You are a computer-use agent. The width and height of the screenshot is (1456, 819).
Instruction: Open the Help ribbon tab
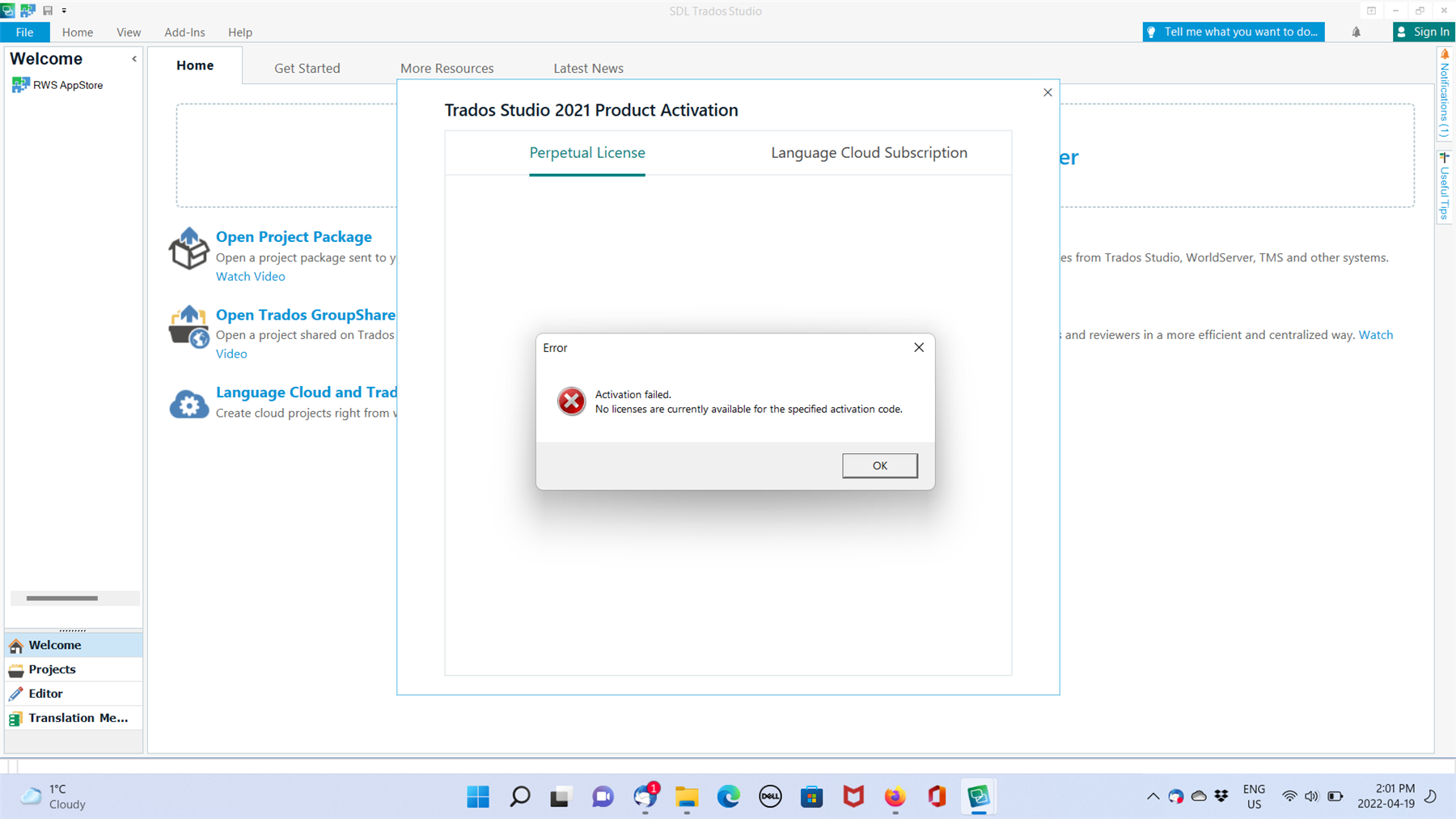240,32
